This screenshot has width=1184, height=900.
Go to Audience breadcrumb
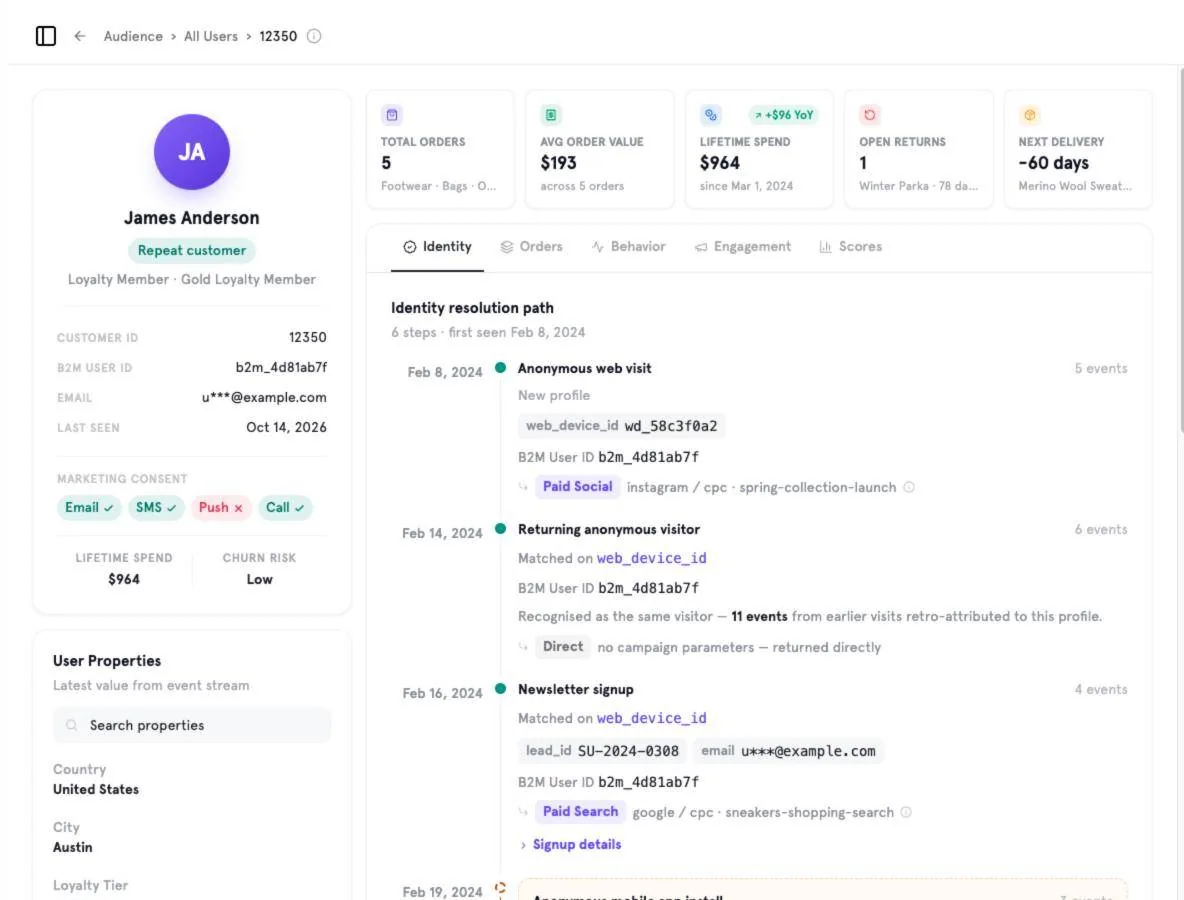coord(133,36)
